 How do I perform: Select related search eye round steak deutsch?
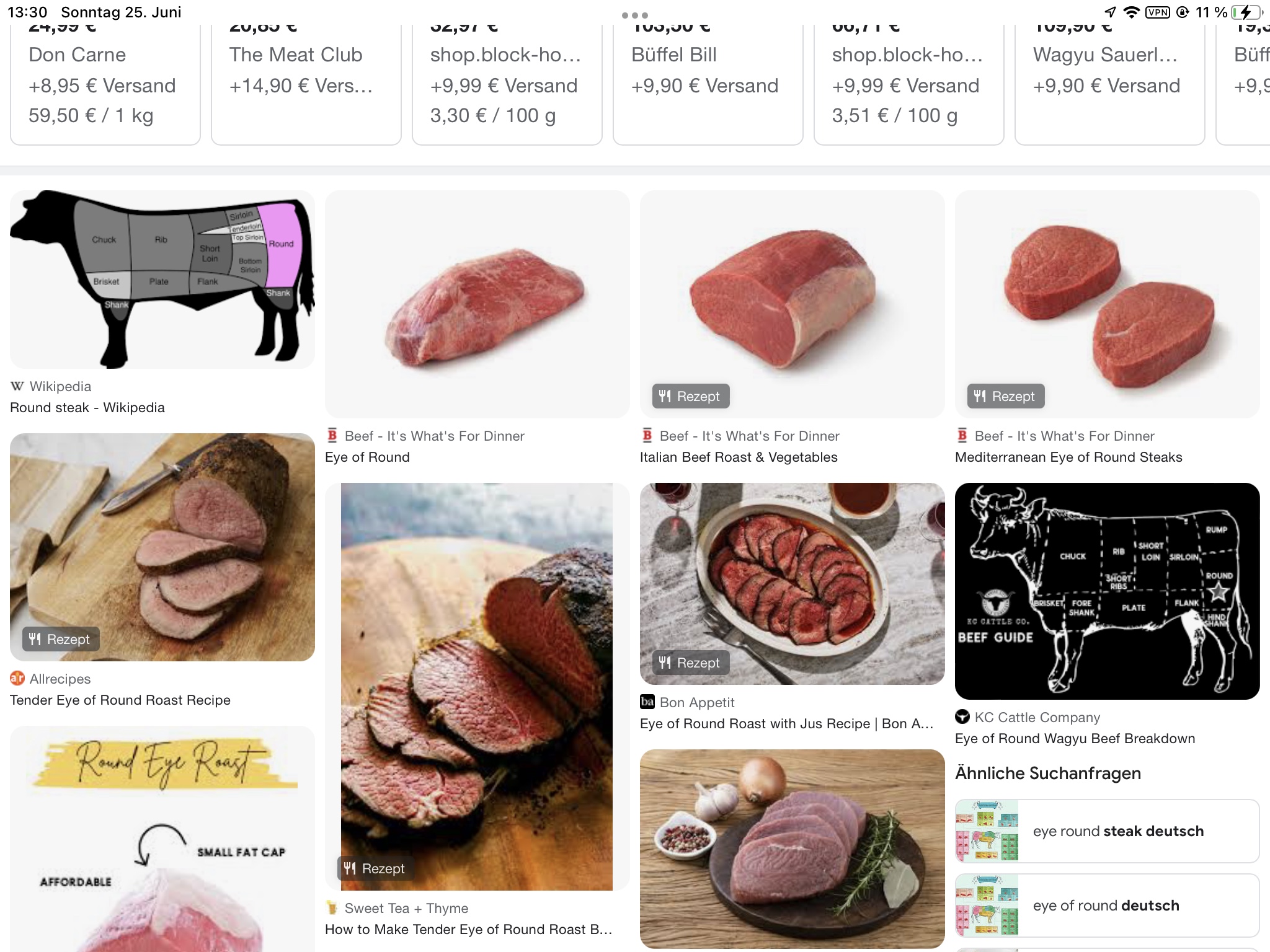[x=1107, y=831]
